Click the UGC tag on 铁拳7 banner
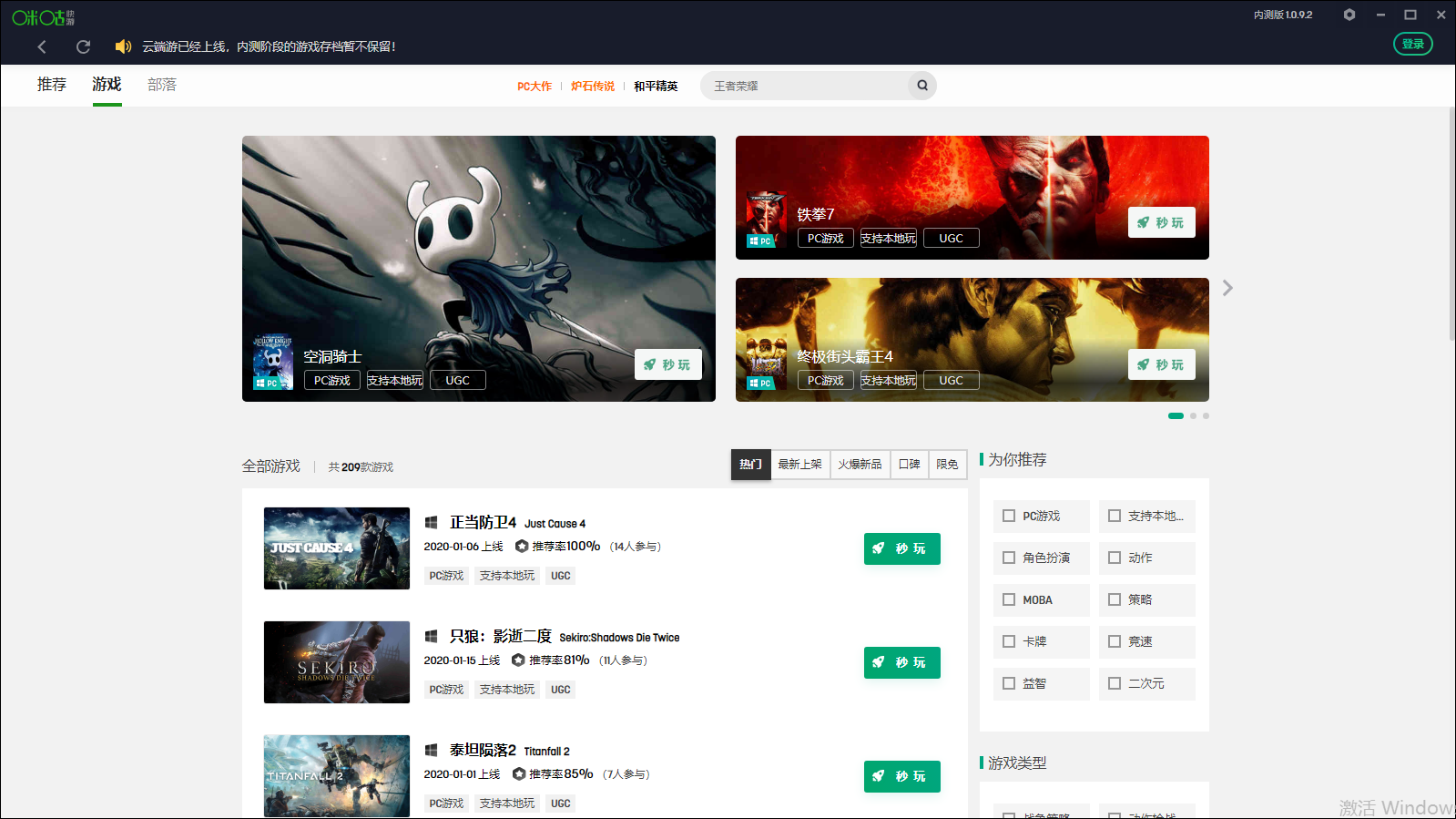The width and height of the screenshot is (1456, 819). (952, 238)
